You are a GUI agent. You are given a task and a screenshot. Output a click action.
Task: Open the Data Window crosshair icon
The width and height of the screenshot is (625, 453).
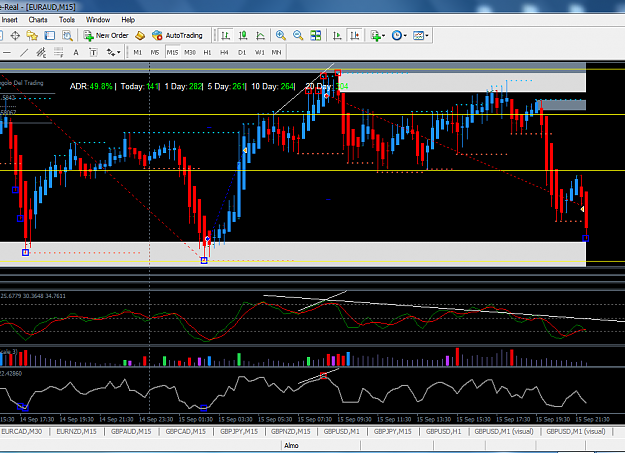pos(15,36)
